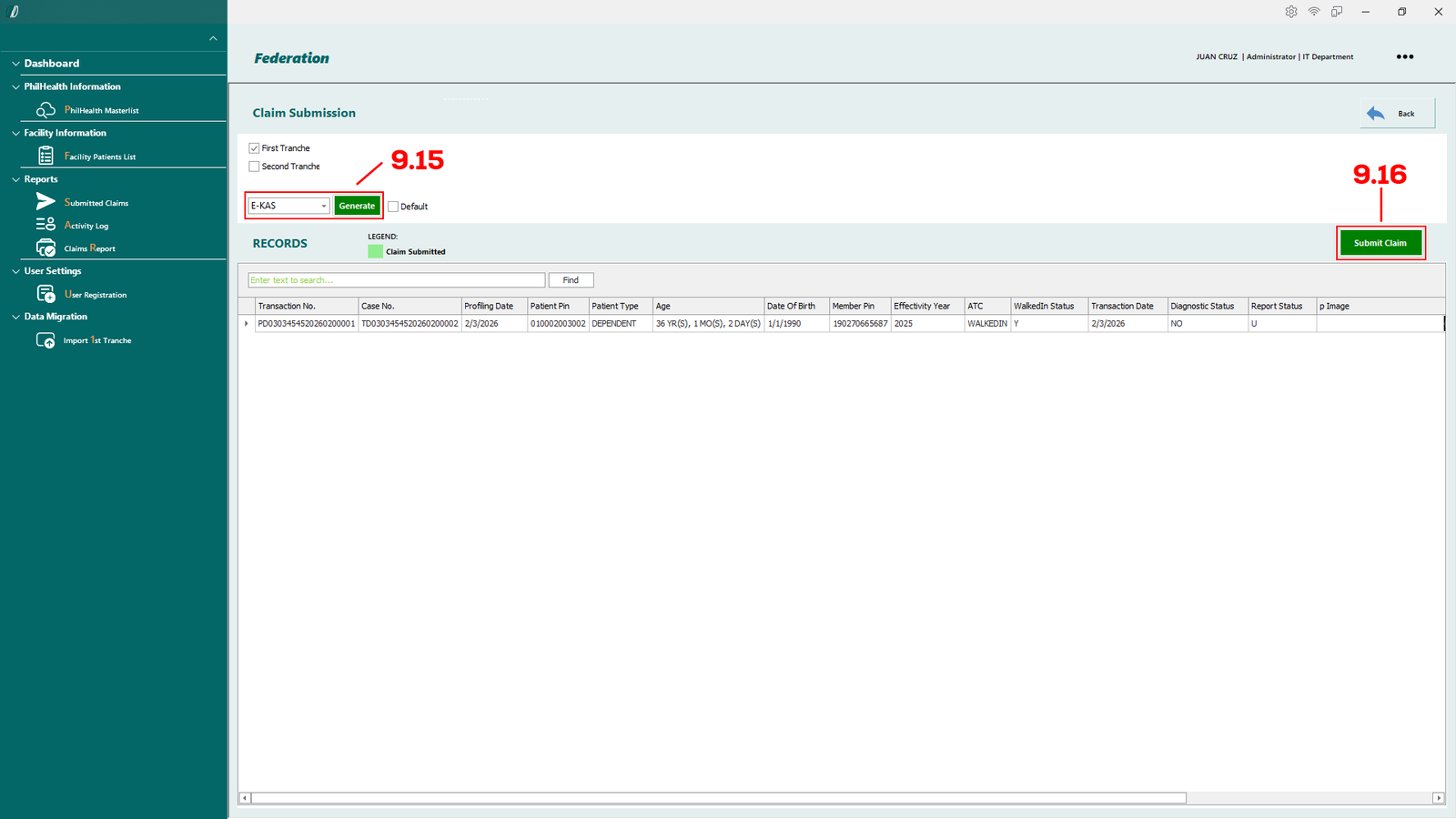Image resolution: width=1456 pixels, height=819 pixels.
Task: Click the Import 1st Tranche icon
Action: coord(45,340)
